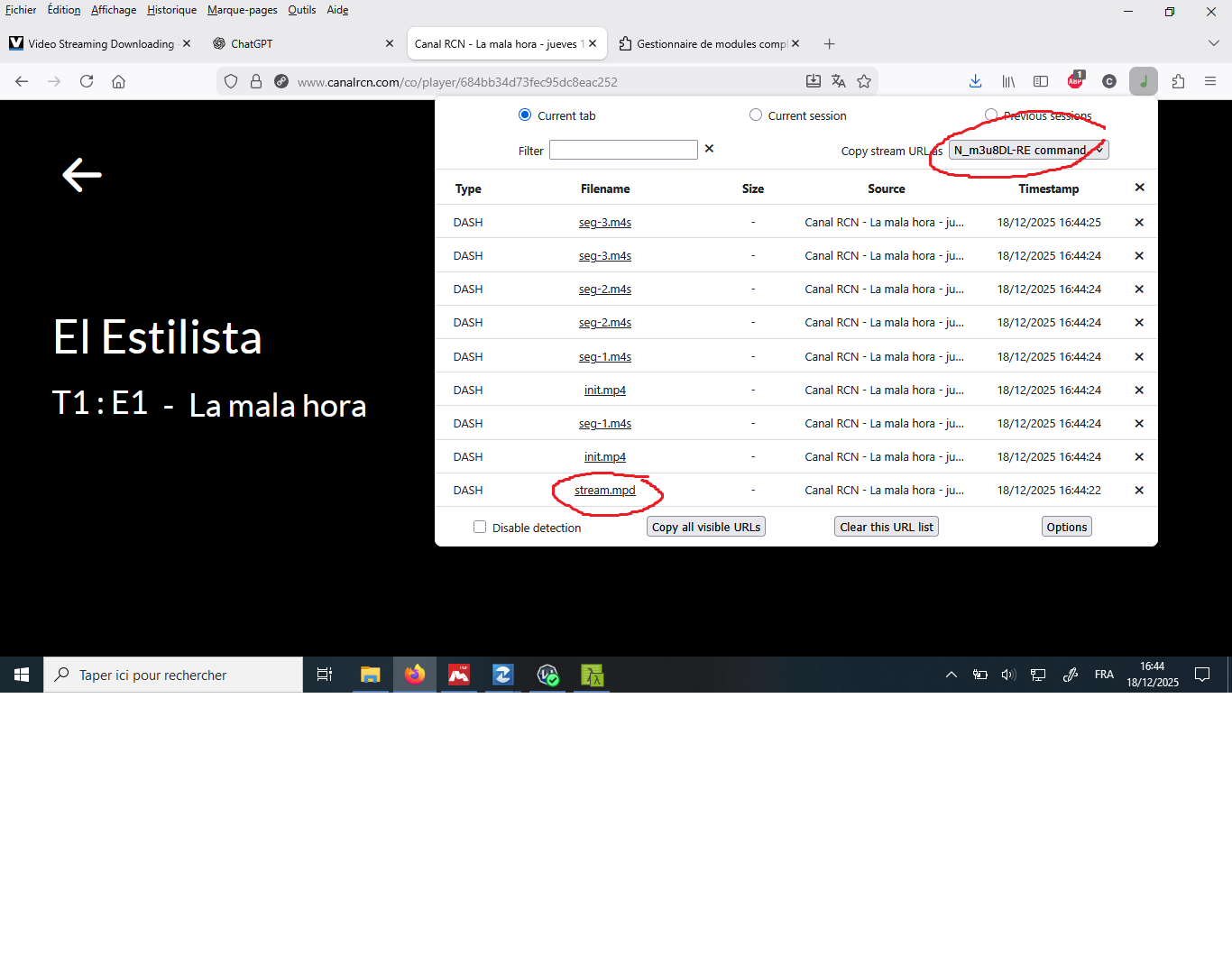Open a new browser tab
This screenshot has width=1232, height=974.
pos(830,43)
